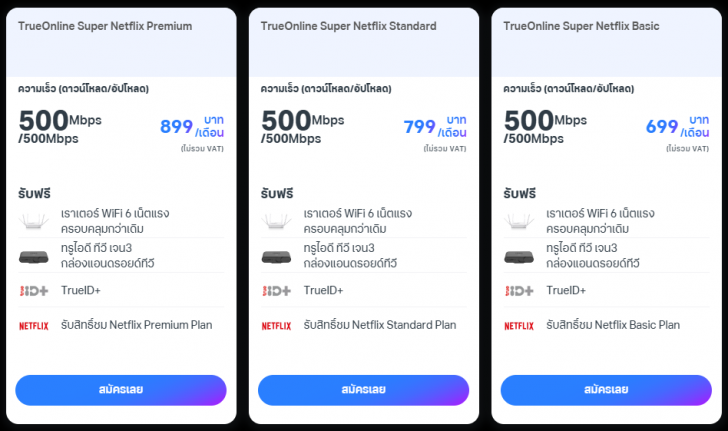The width and height of the screenshot is (728, 431).
Task: Select the TrueOnline Super Netflix Basic title
Action: click(581, 26)
